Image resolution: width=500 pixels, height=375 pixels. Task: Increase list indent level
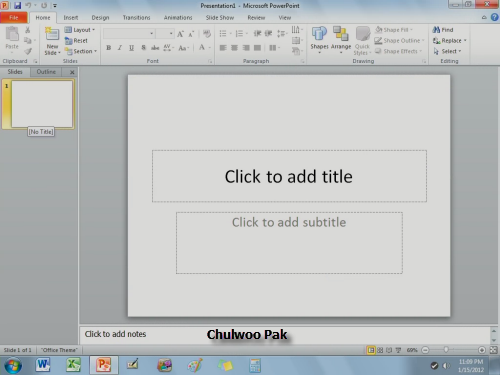click(x=268, y=33)
